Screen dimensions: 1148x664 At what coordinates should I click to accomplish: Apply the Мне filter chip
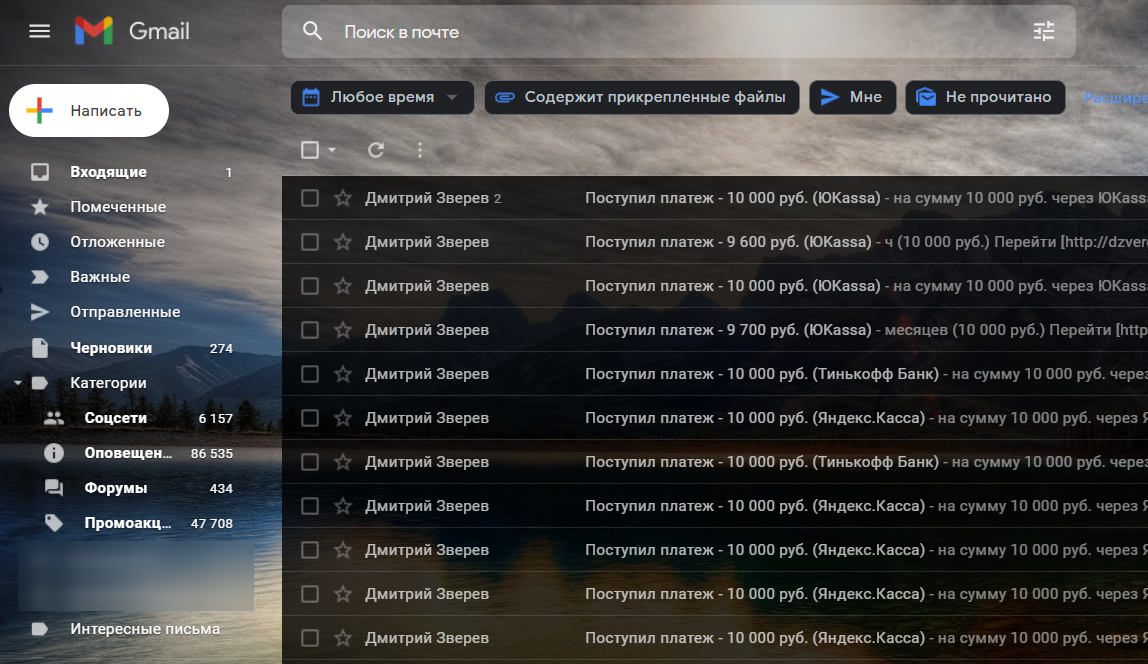click(x=852, y=97)
